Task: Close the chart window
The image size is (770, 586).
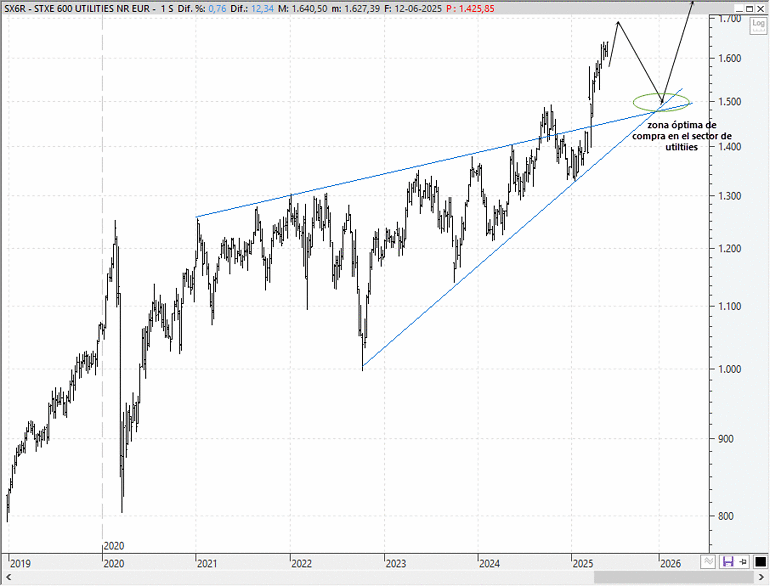Action: click(x=760, y=8)
